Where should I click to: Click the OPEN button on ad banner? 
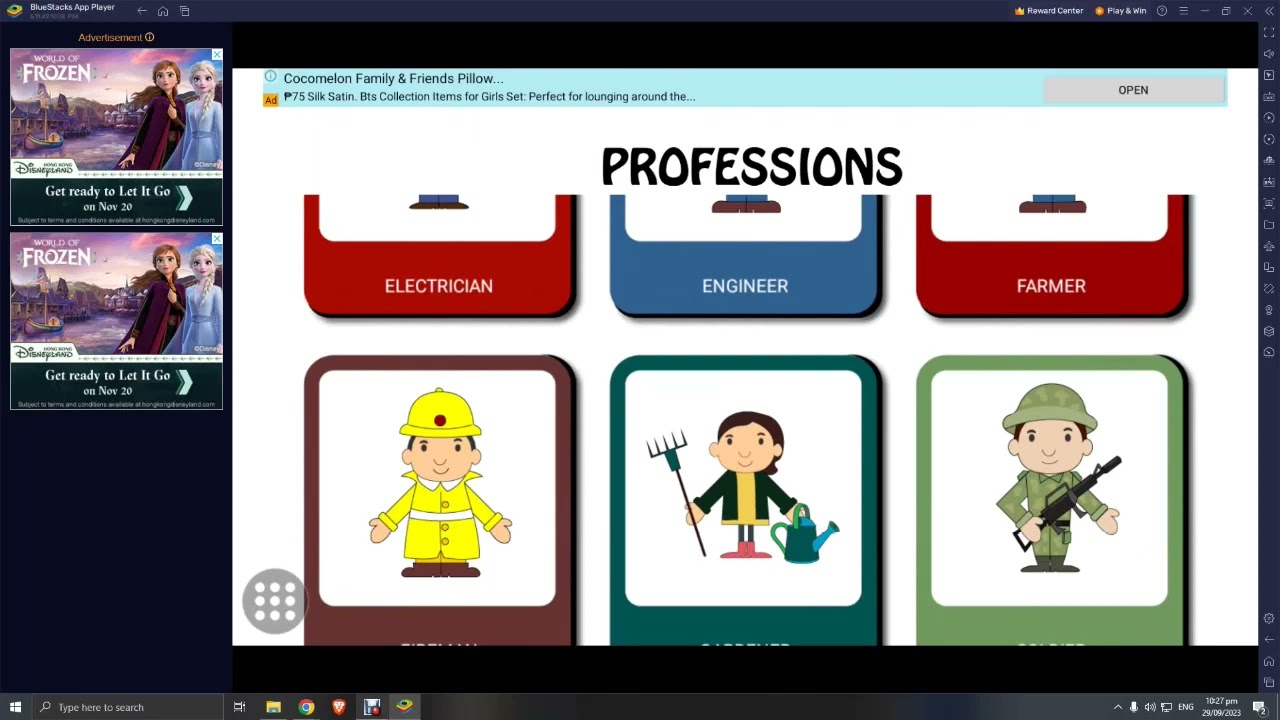click(x=1133, y=90)
